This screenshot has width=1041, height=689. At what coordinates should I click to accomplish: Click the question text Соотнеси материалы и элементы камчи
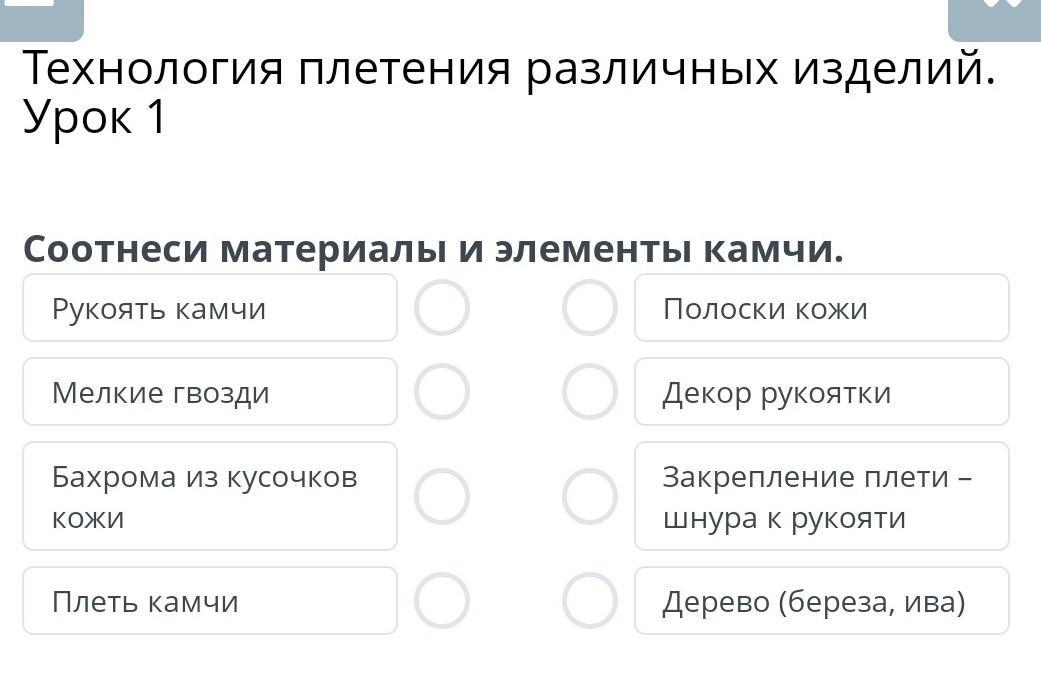pyautogui.click(x=433, y=249)
